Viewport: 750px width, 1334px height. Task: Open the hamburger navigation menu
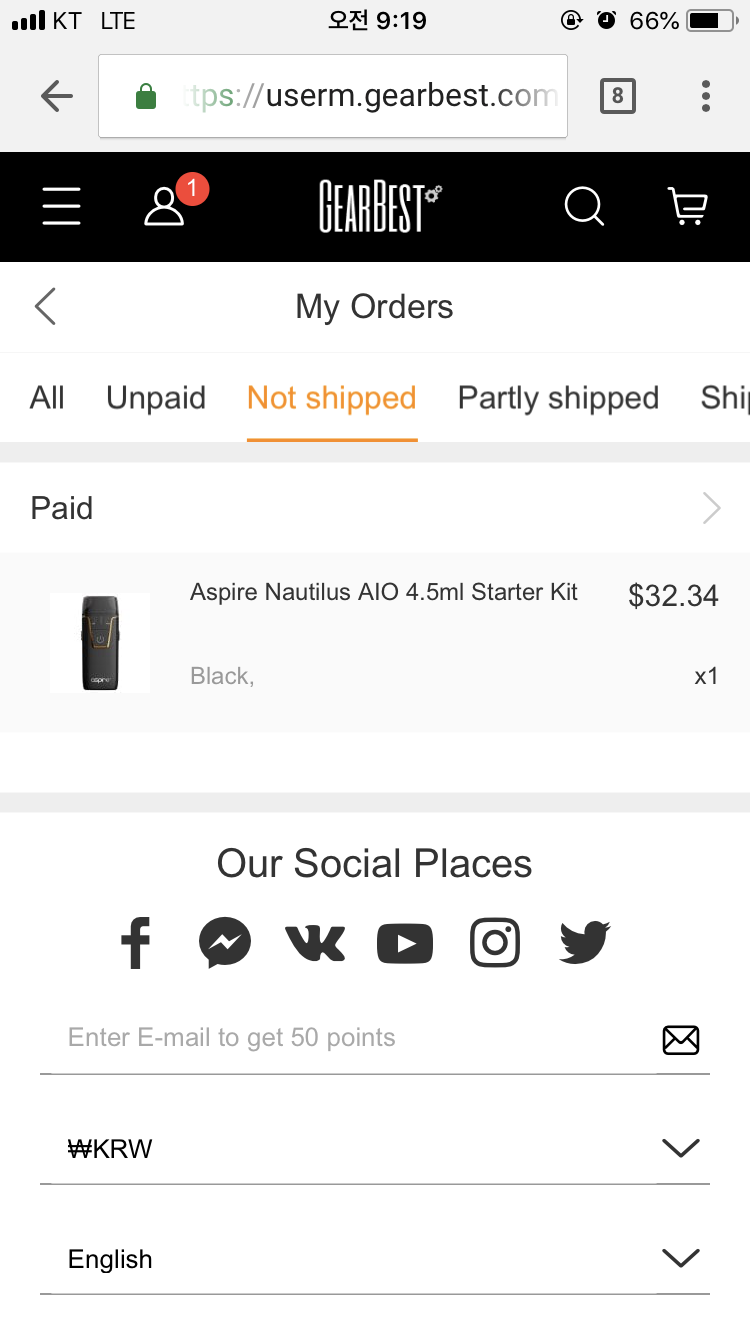click(61, 207)
